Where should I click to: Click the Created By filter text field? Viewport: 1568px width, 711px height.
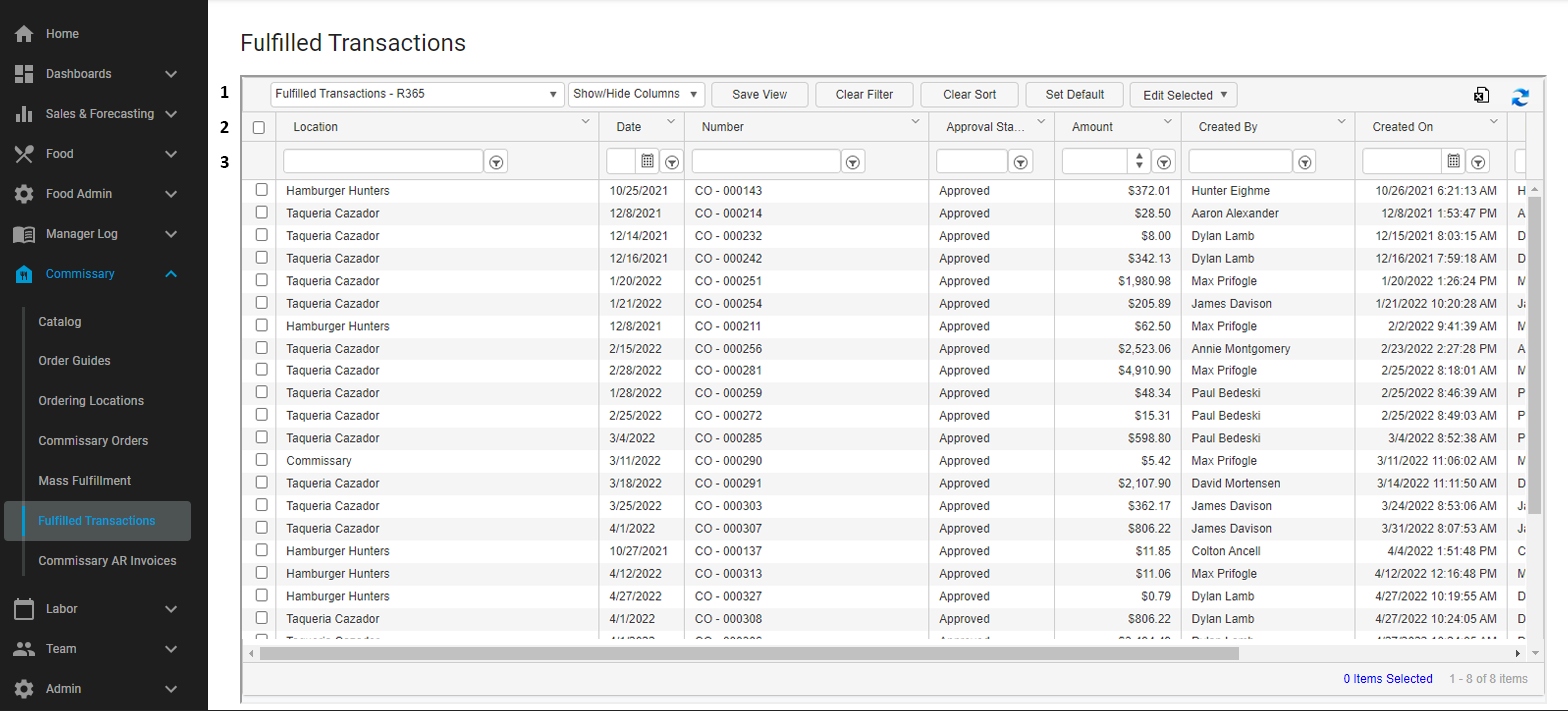pyautogui.click(x=1240, y=161)
